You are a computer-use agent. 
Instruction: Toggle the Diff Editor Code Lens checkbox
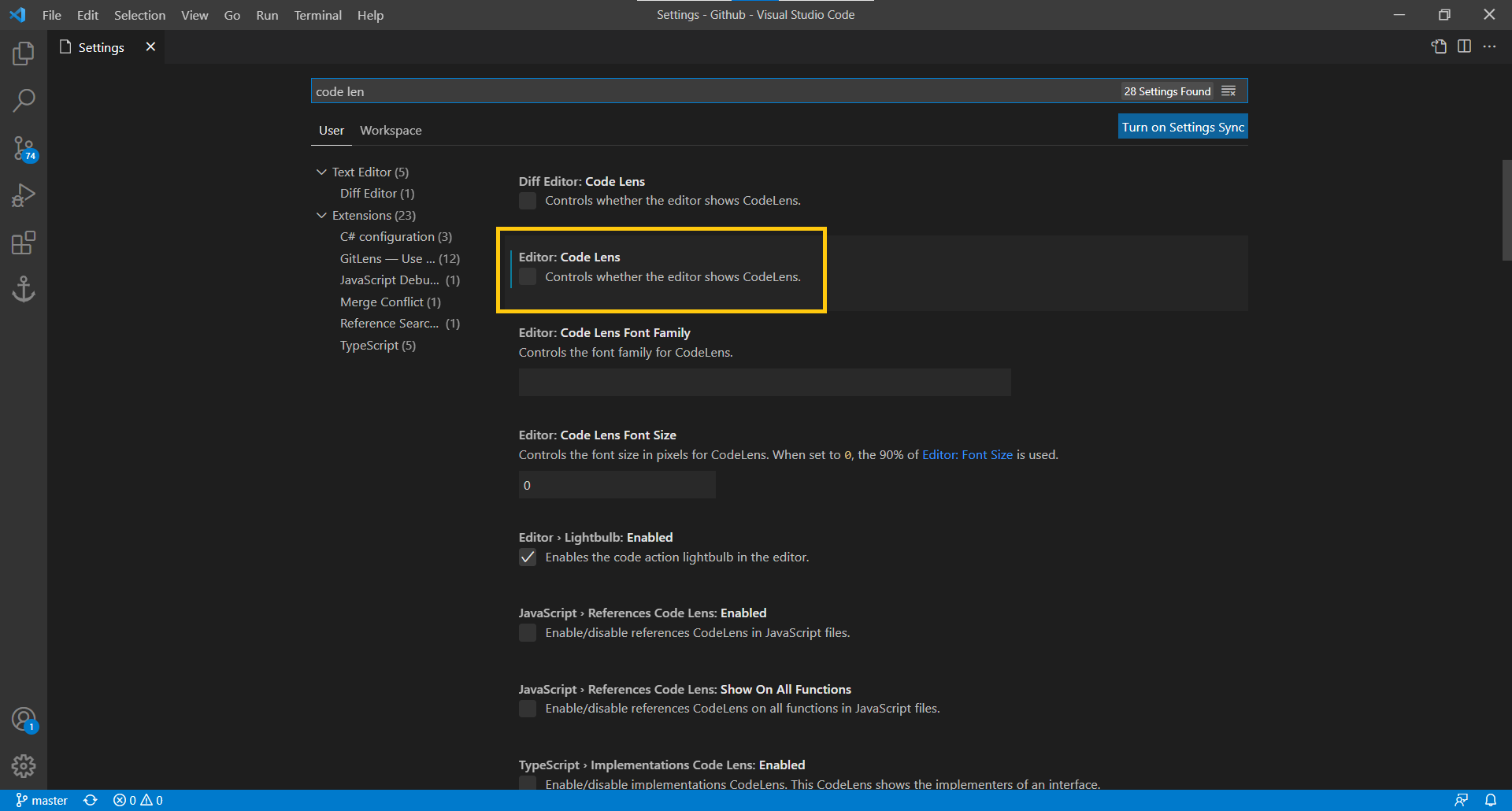pos(528,201)
